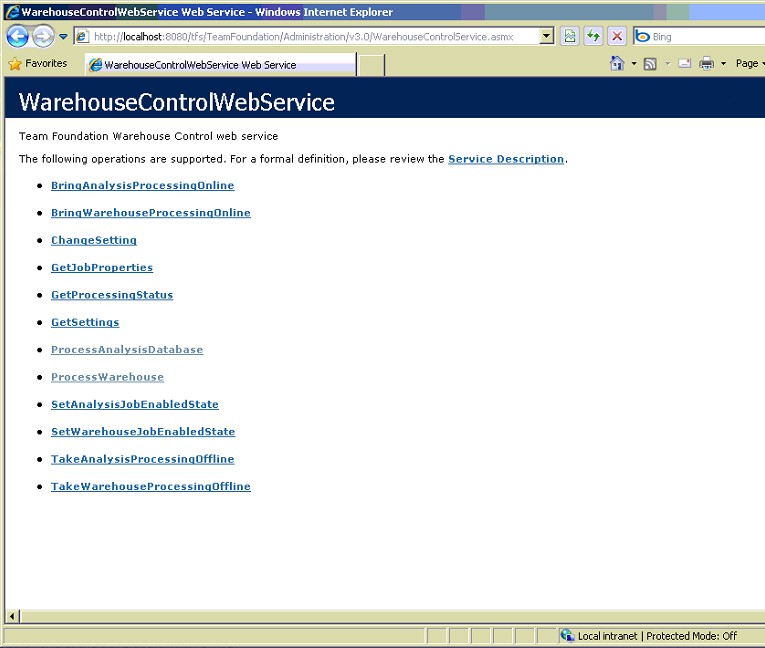This screenshot has height=648, width=765.
Task: Click the Refresh page icon
Action: tap(593, 36)
